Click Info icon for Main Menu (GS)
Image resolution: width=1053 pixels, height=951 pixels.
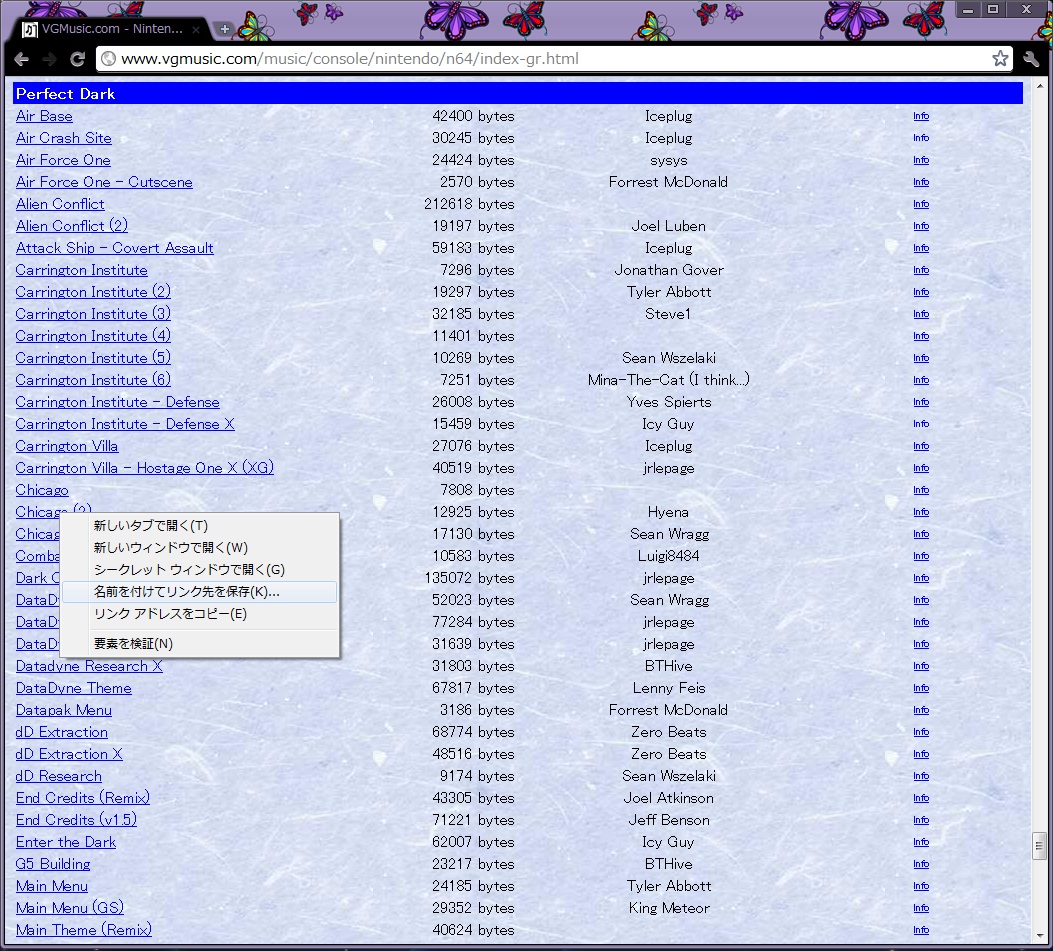click(920, 908)
